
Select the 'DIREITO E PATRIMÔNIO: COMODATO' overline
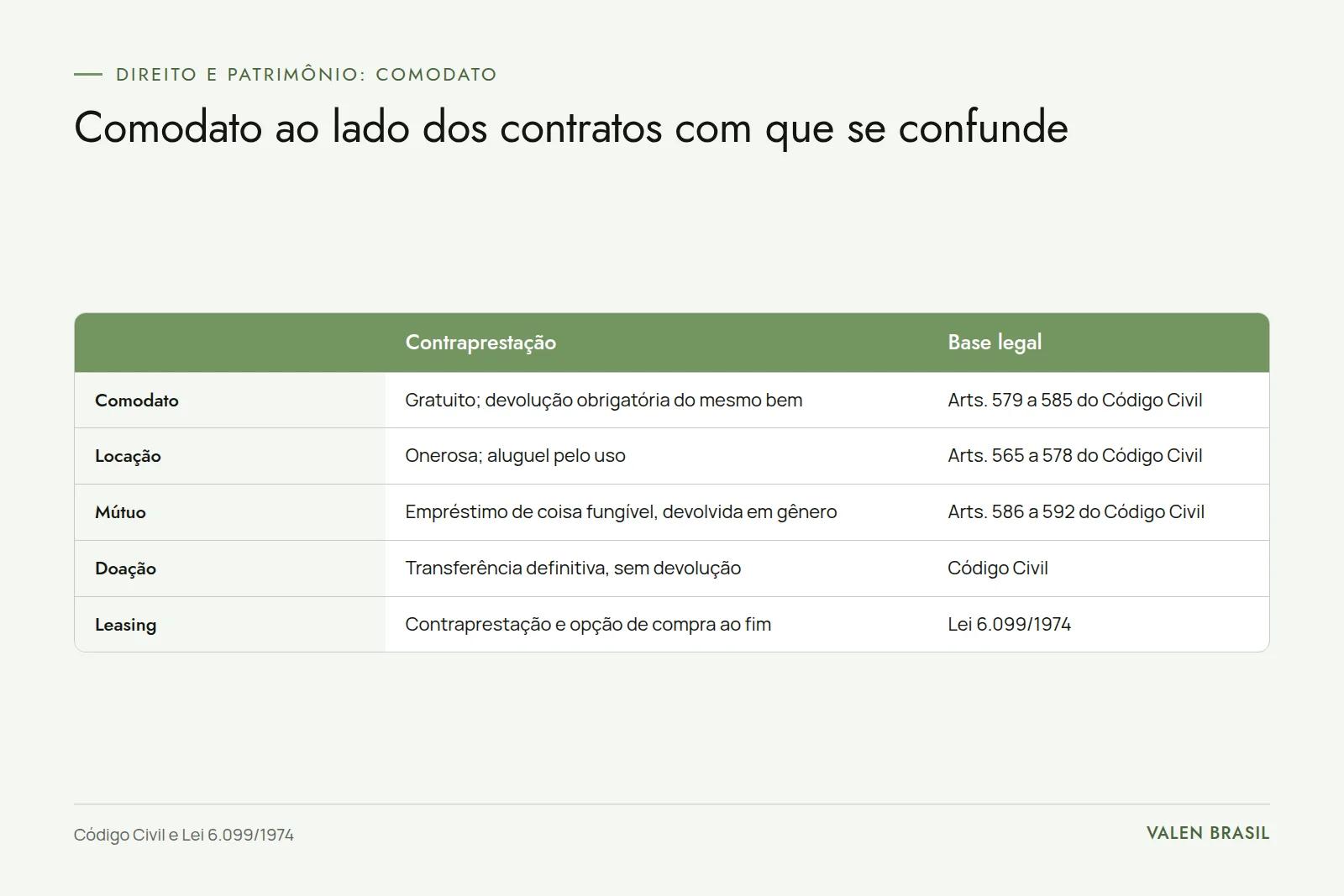pyautogui.click(x=306, y=75)
